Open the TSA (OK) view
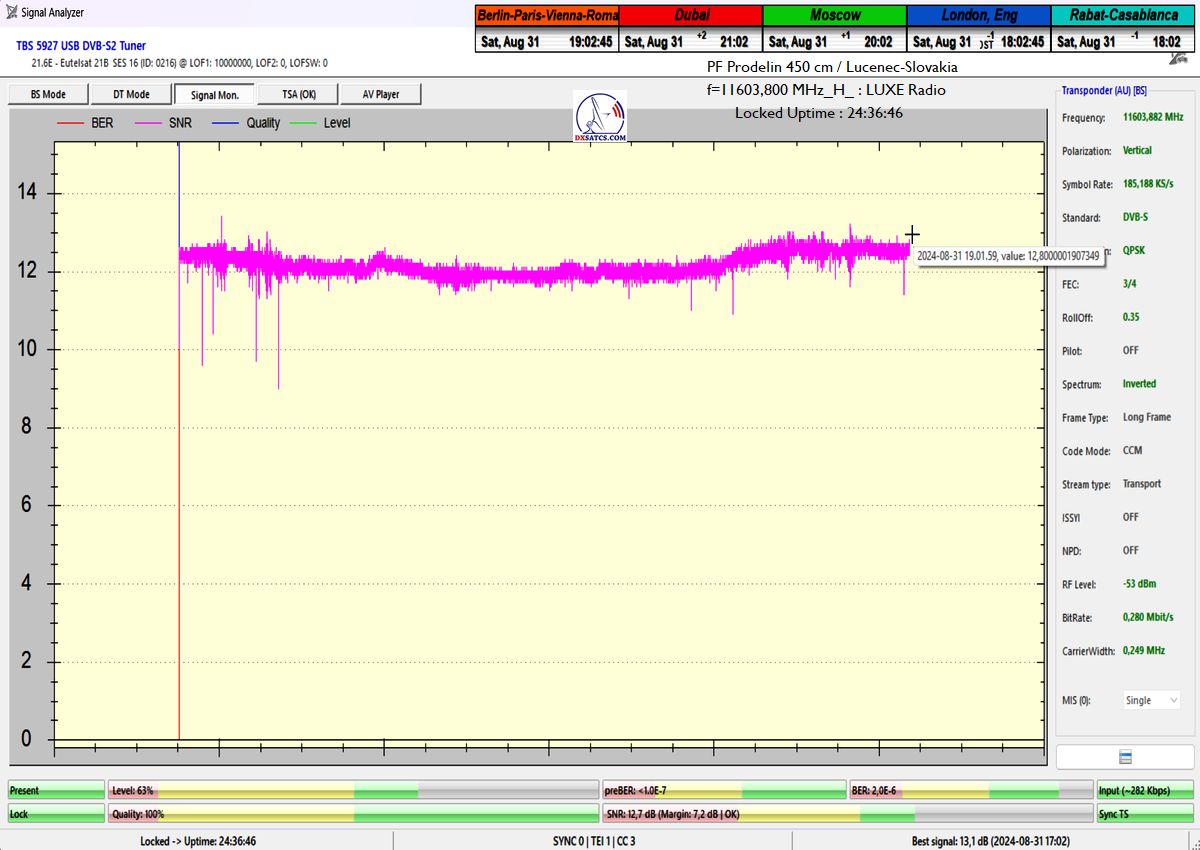Screen dimensions: 1200x850 pyautogui.click(x=297, y=95)
